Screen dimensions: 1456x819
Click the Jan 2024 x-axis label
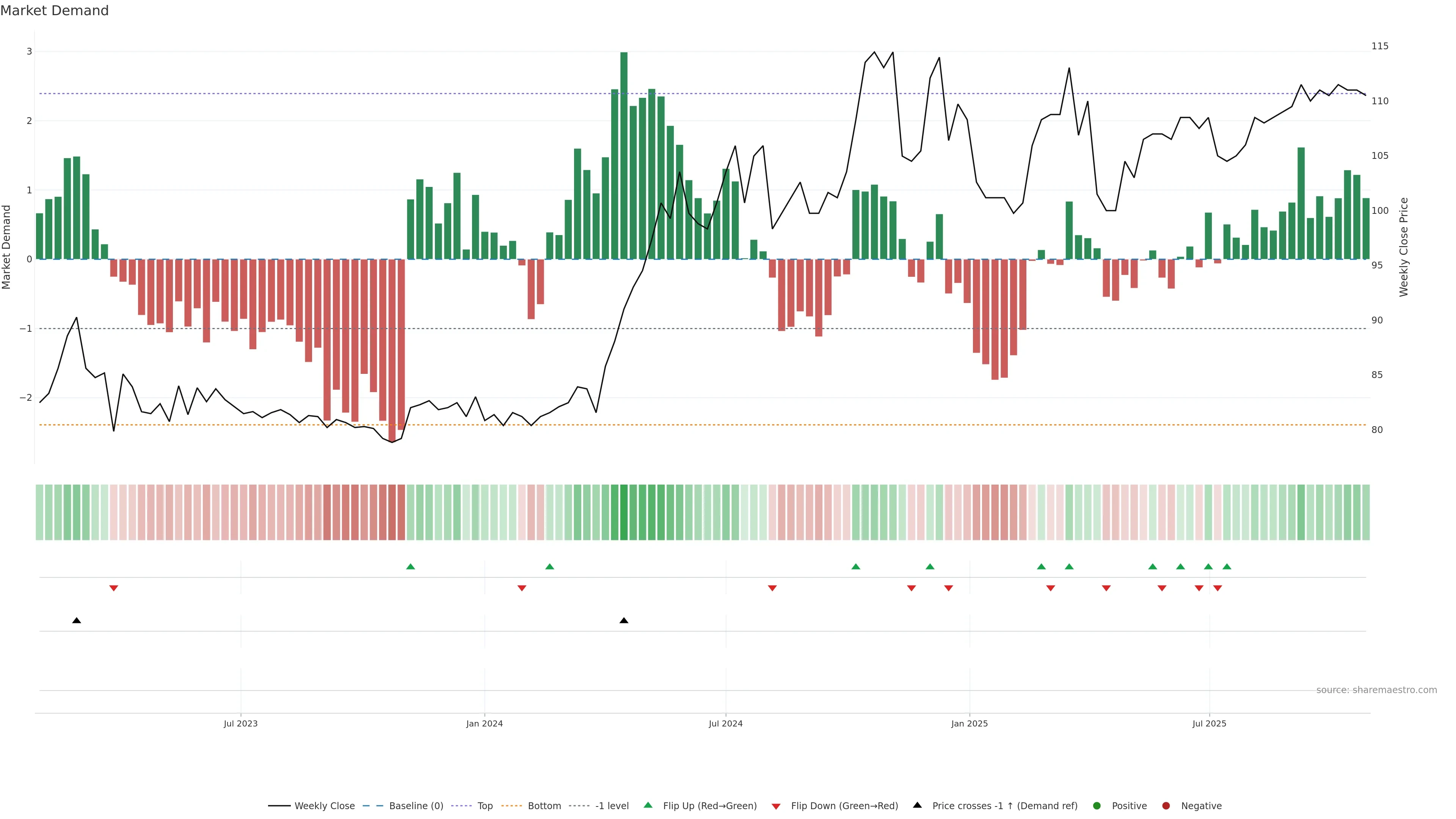point(485,723)
